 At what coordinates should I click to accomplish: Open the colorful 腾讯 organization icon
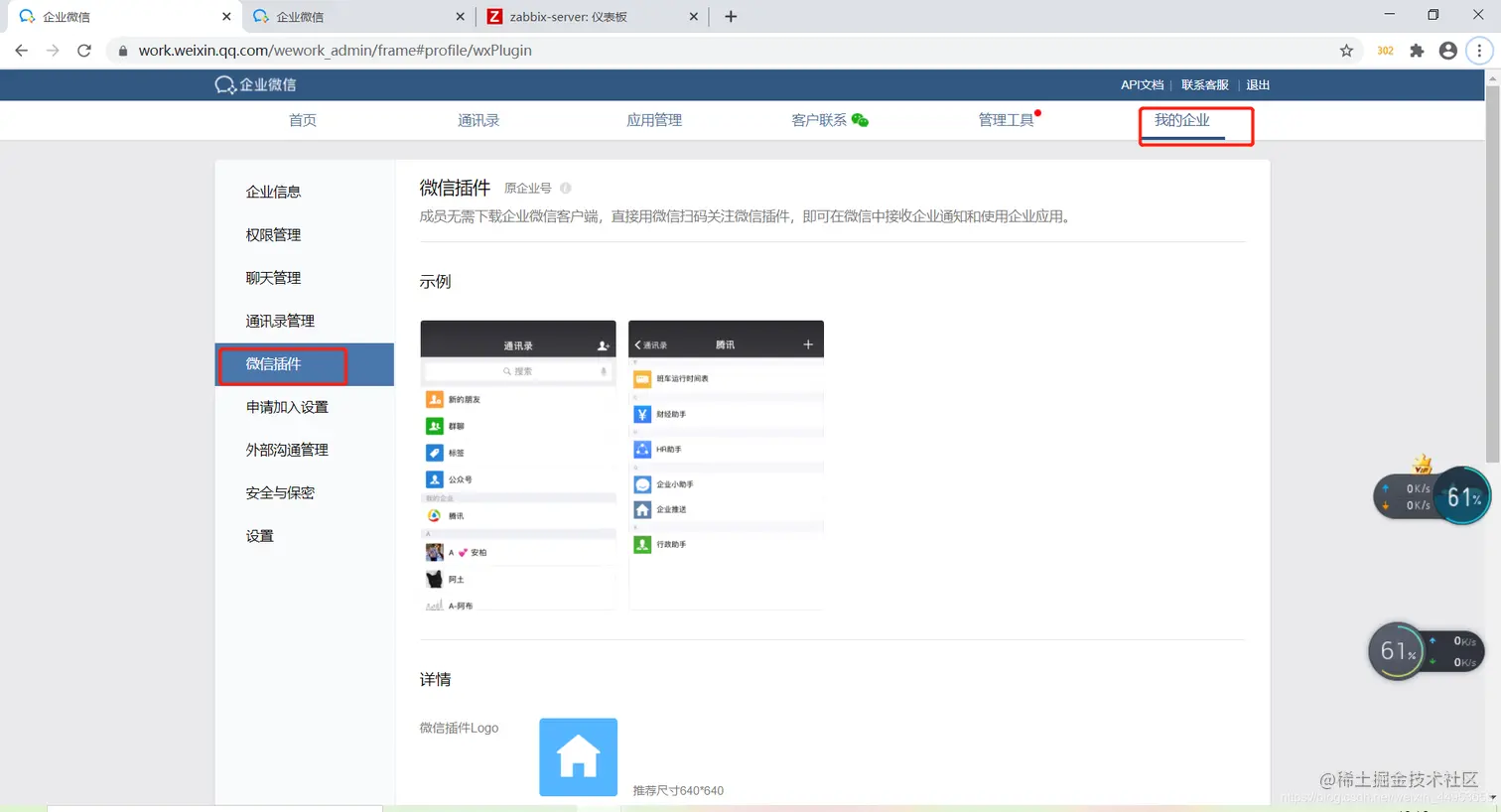[x=433, y=515]
